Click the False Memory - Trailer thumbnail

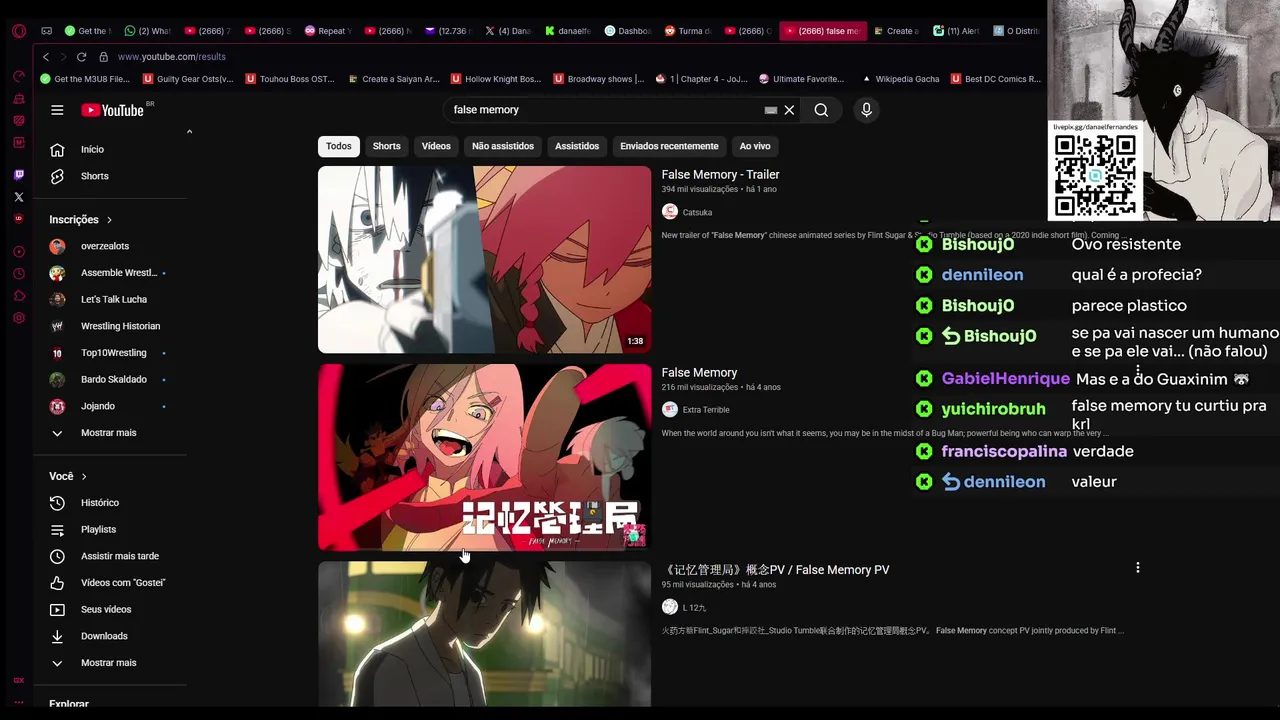[484, 259]
